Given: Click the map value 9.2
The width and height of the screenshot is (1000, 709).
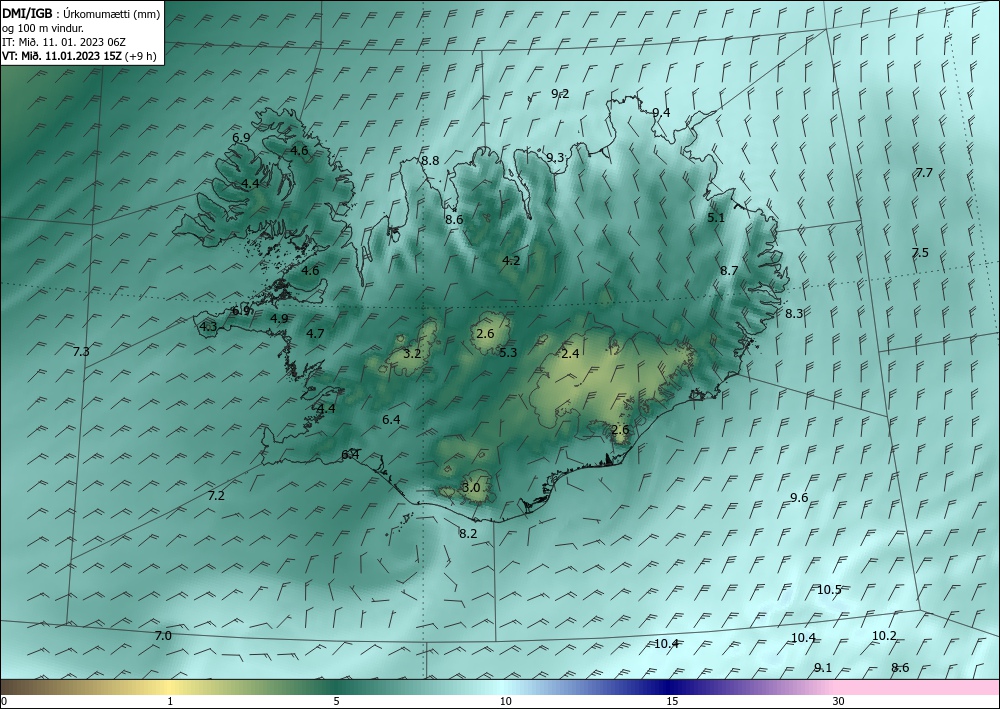Looking at the screenshot, I should [560, 94].
